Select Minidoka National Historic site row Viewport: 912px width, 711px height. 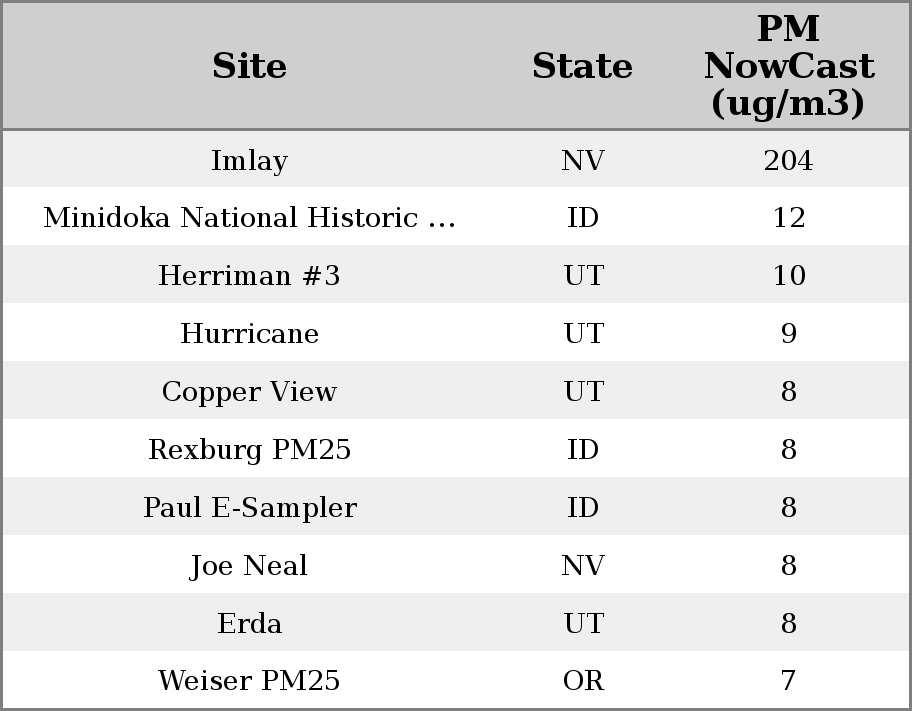(x=249, y=218)
